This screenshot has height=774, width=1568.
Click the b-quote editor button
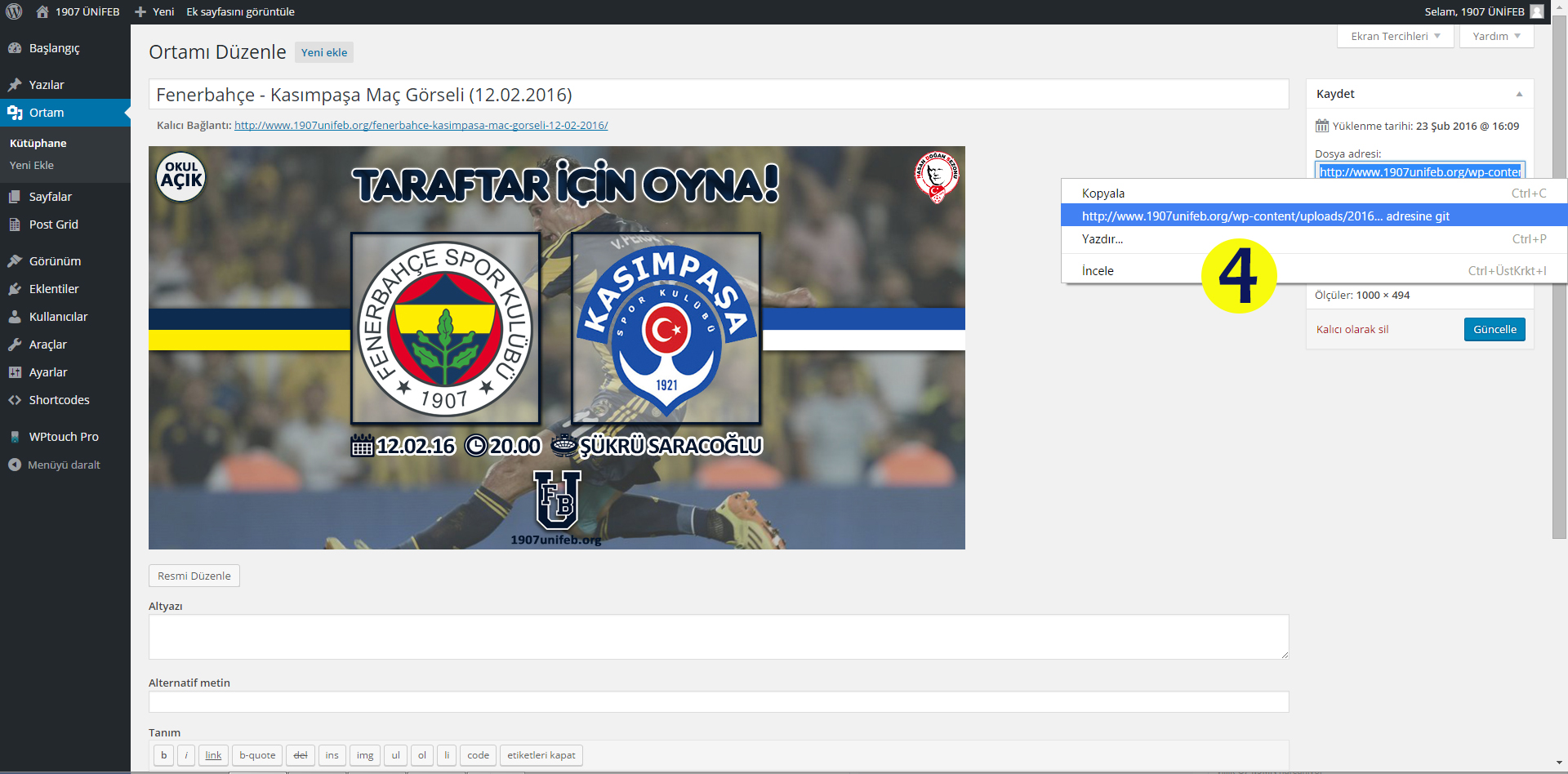click(x=257, y=755)
